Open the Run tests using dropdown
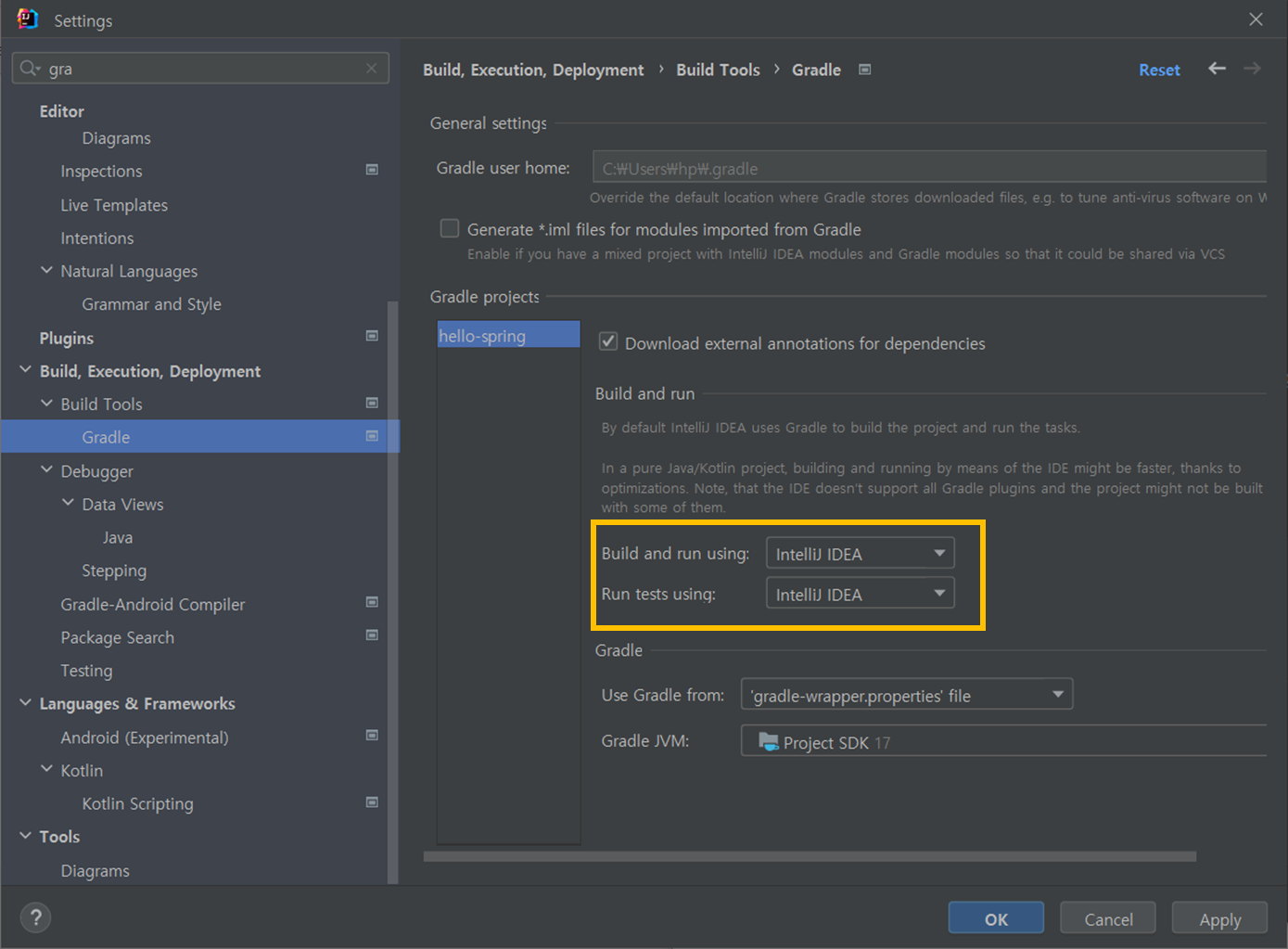The height and width of the screenshot is (949, 1288). (860, 594)
